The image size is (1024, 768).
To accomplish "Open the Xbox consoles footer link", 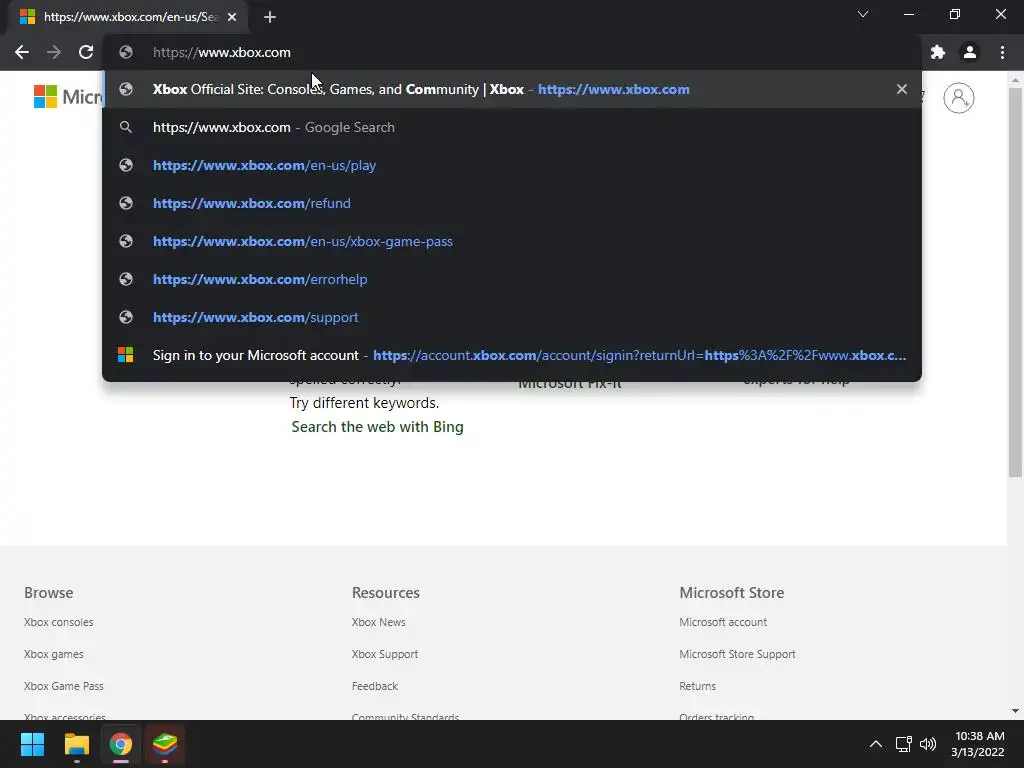I will pyautogui.click(x=59, y=622).
